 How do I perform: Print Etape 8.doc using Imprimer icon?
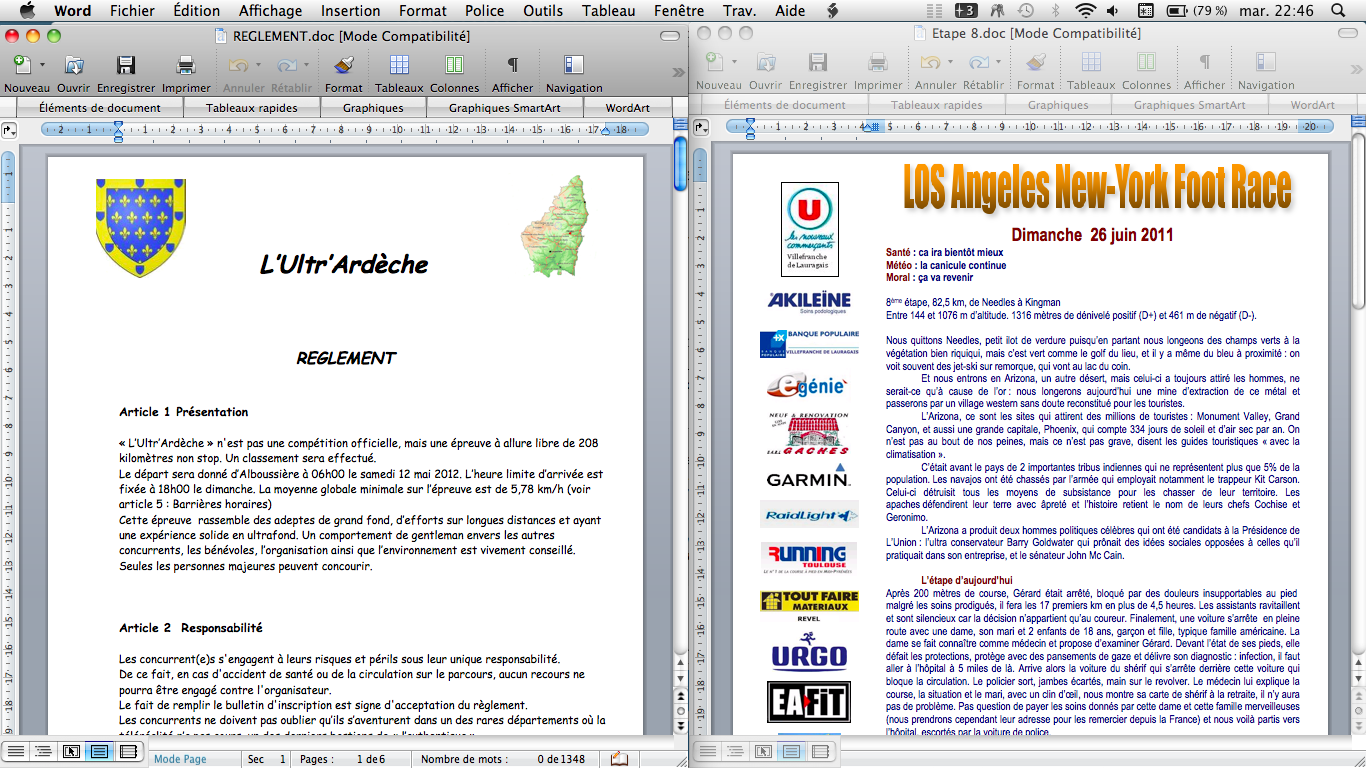(878, 63)
